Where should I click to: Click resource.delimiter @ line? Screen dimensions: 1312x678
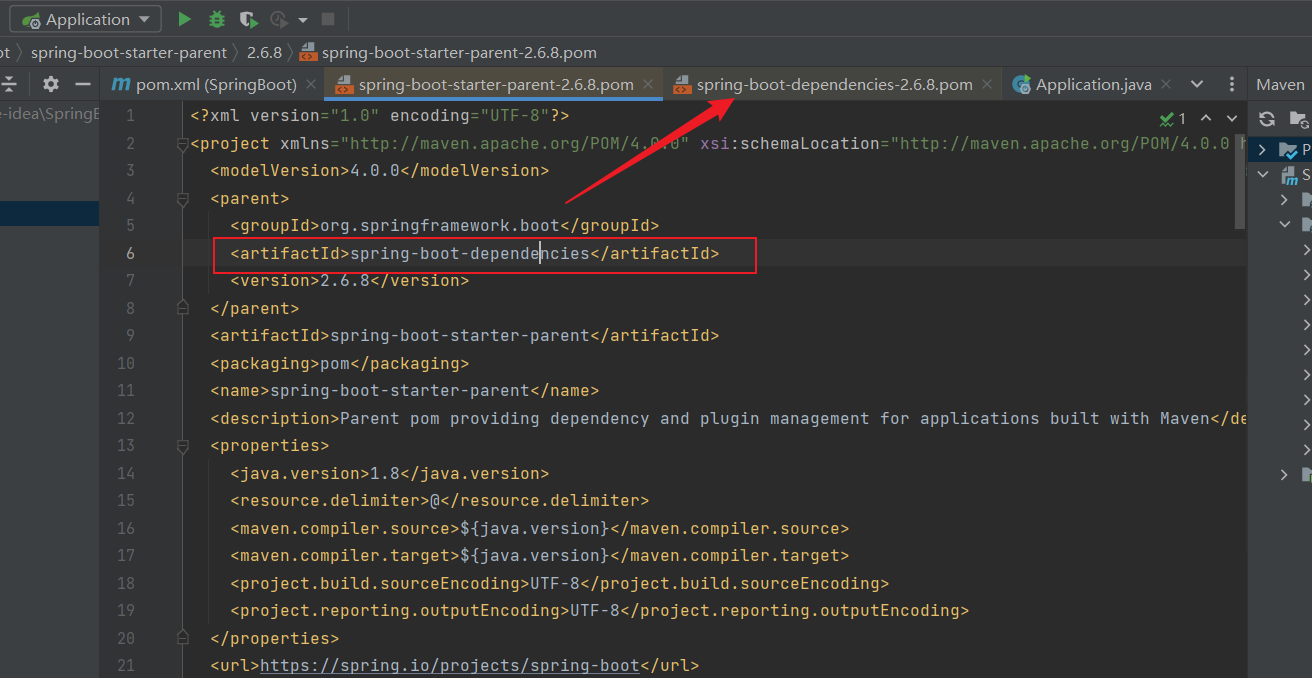coord(439,500)
